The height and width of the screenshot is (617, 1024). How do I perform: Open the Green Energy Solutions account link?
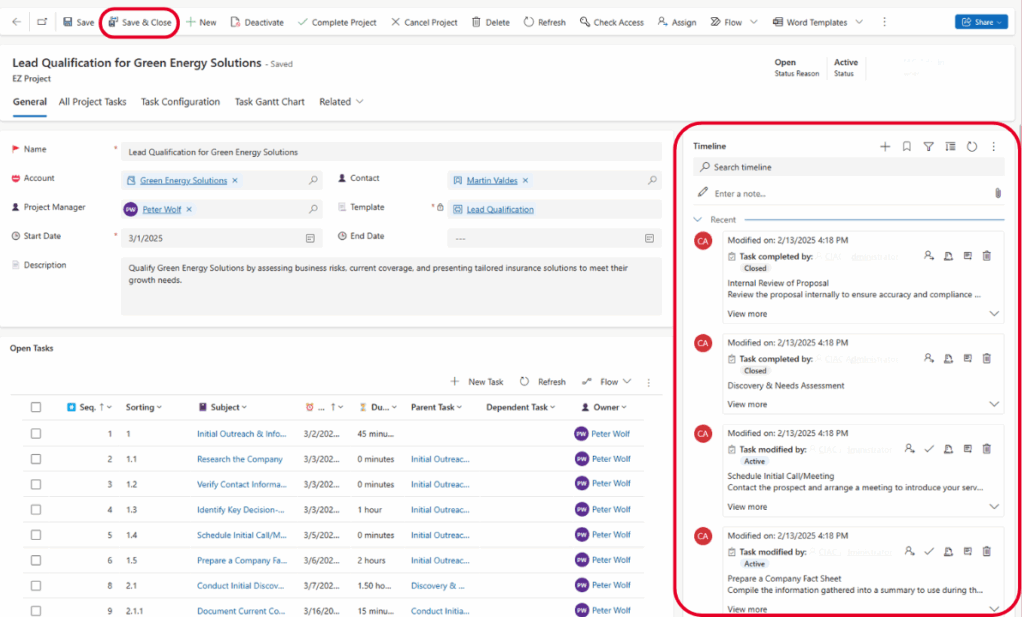[x=183, y=181]
